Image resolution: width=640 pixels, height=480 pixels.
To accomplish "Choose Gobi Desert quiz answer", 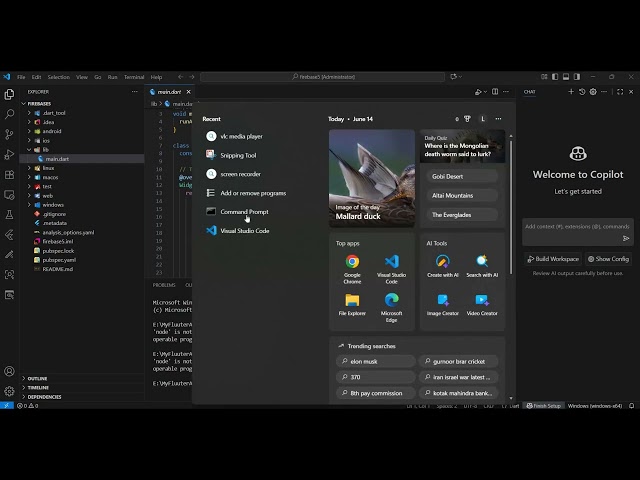I will point(462,176).
